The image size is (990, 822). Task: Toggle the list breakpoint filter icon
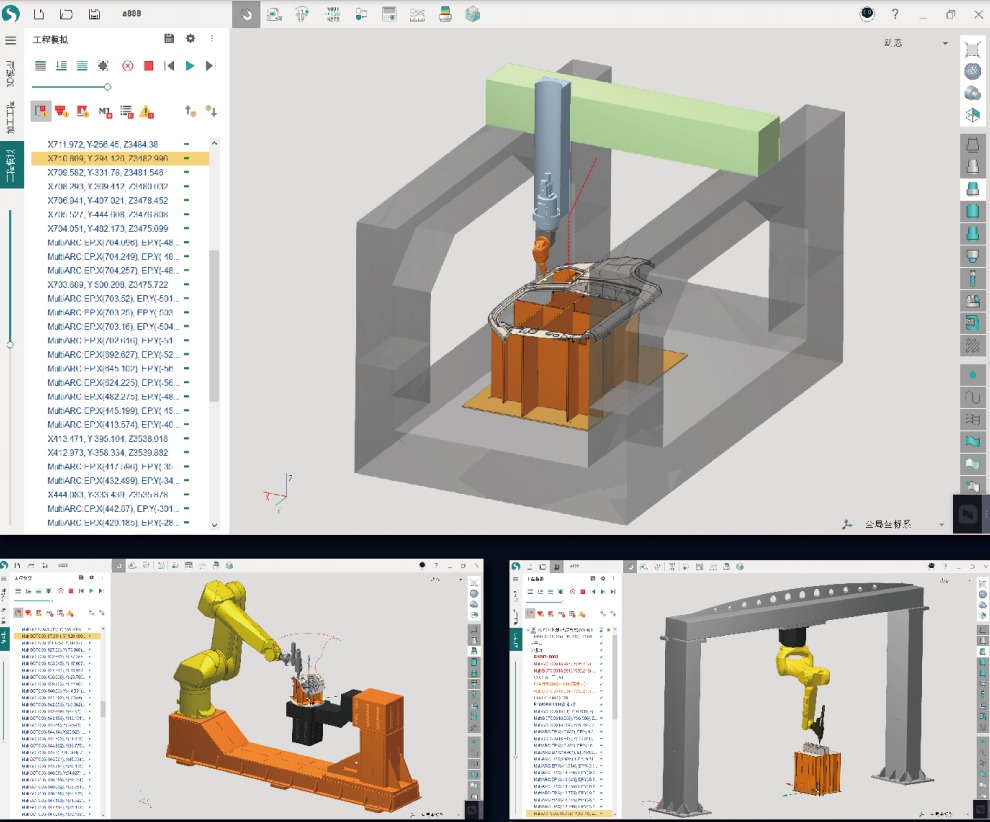(127, 112)
